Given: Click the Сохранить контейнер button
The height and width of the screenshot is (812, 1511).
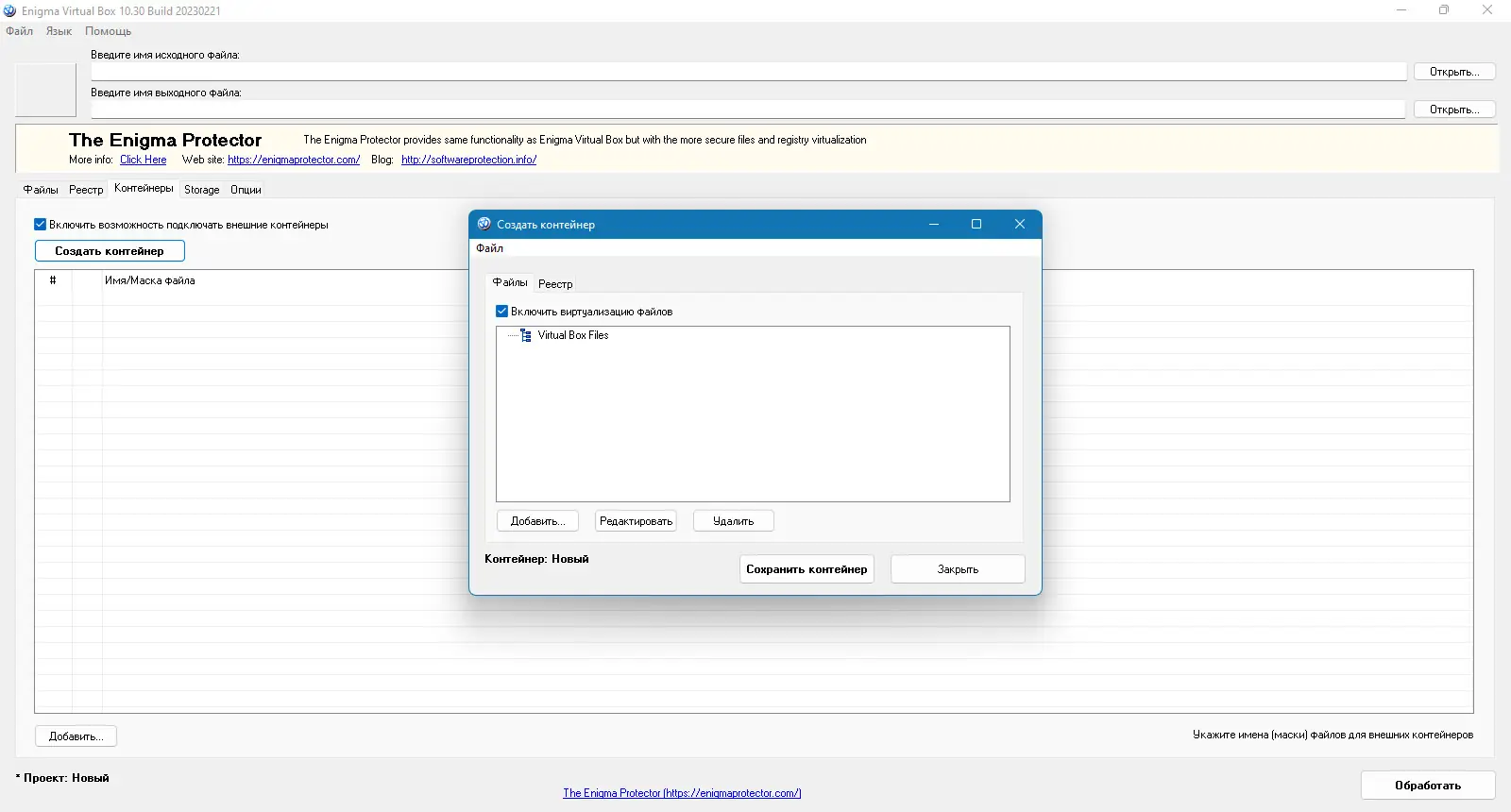Looking at the screenshot, I should (x=806, y=569).
